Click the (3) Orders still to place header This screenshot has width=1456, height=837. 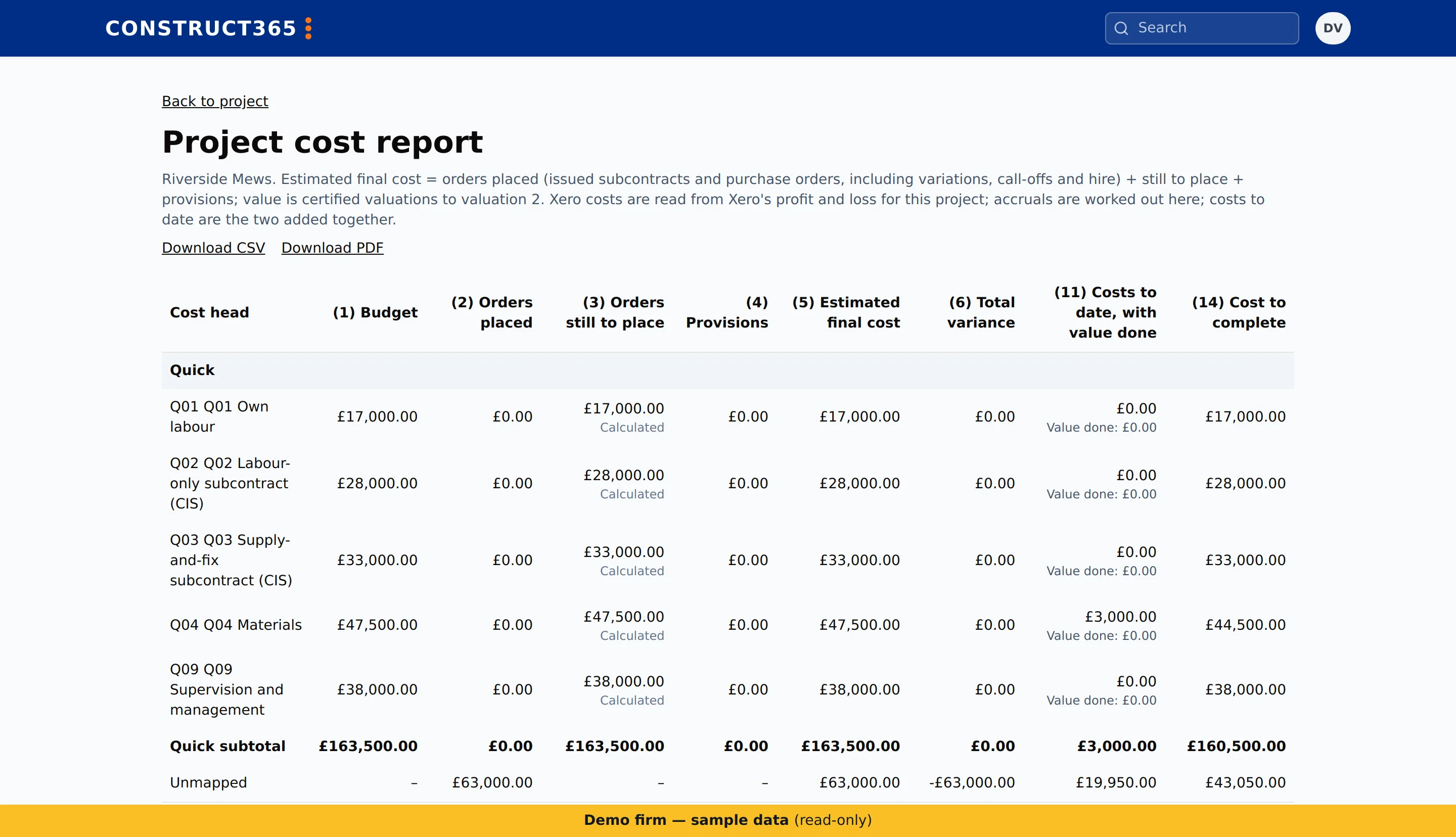coord(614,312)
